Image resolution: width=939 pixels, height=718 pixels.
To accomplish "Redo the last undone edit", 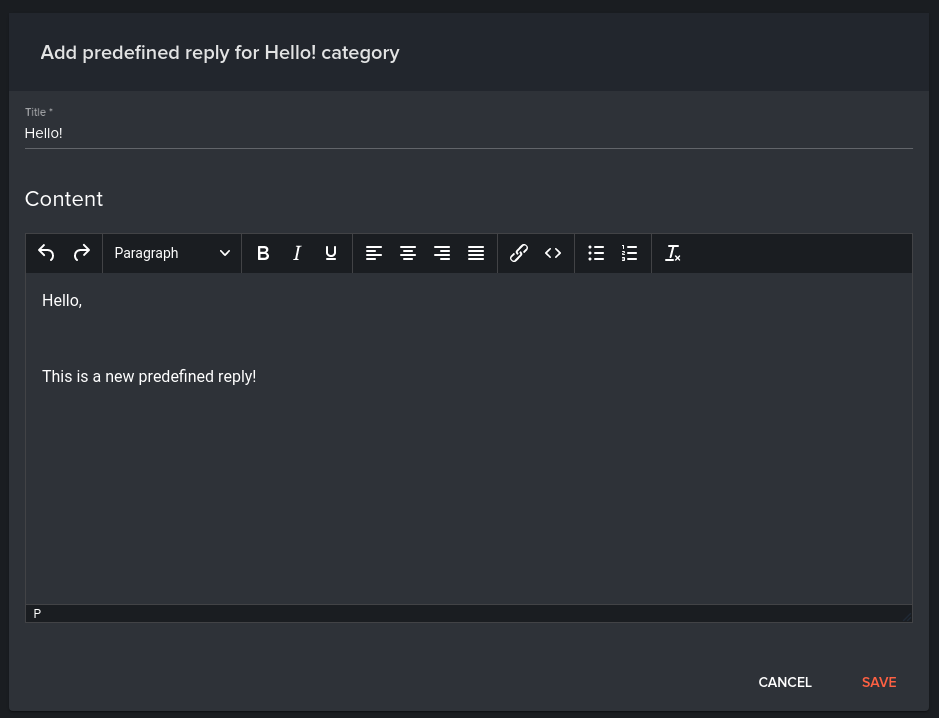I will (x=81, y=253).
